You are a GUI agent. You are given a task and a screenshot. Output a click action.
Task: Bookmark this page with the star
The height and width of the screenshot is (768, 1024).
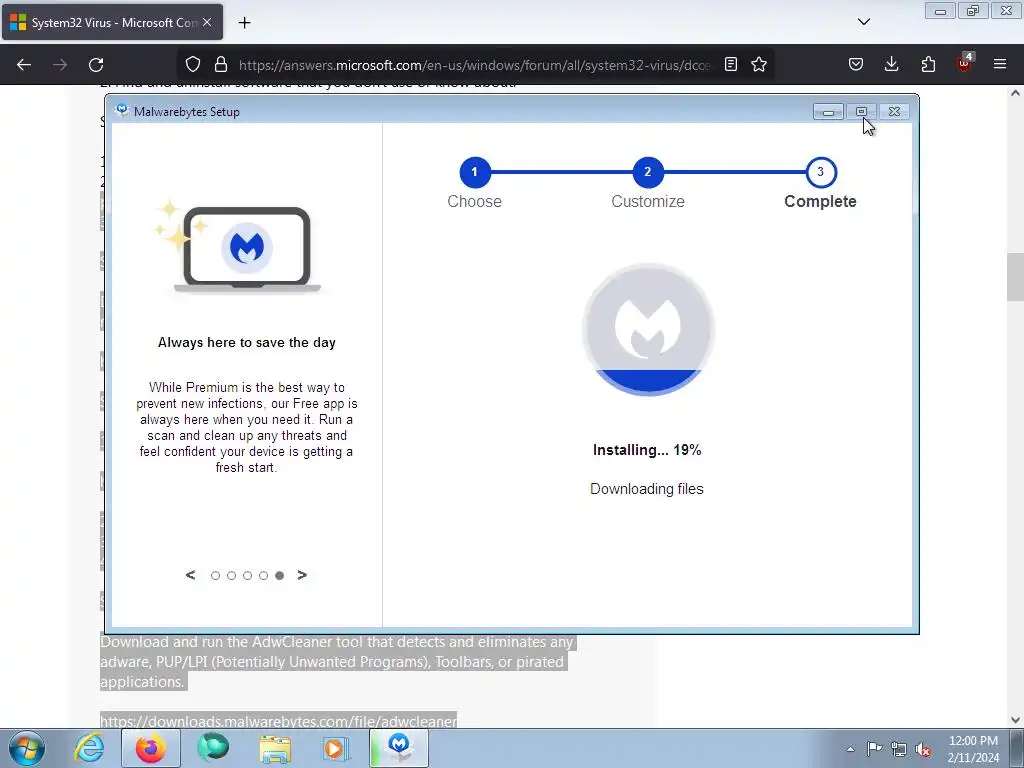[759, 64]
